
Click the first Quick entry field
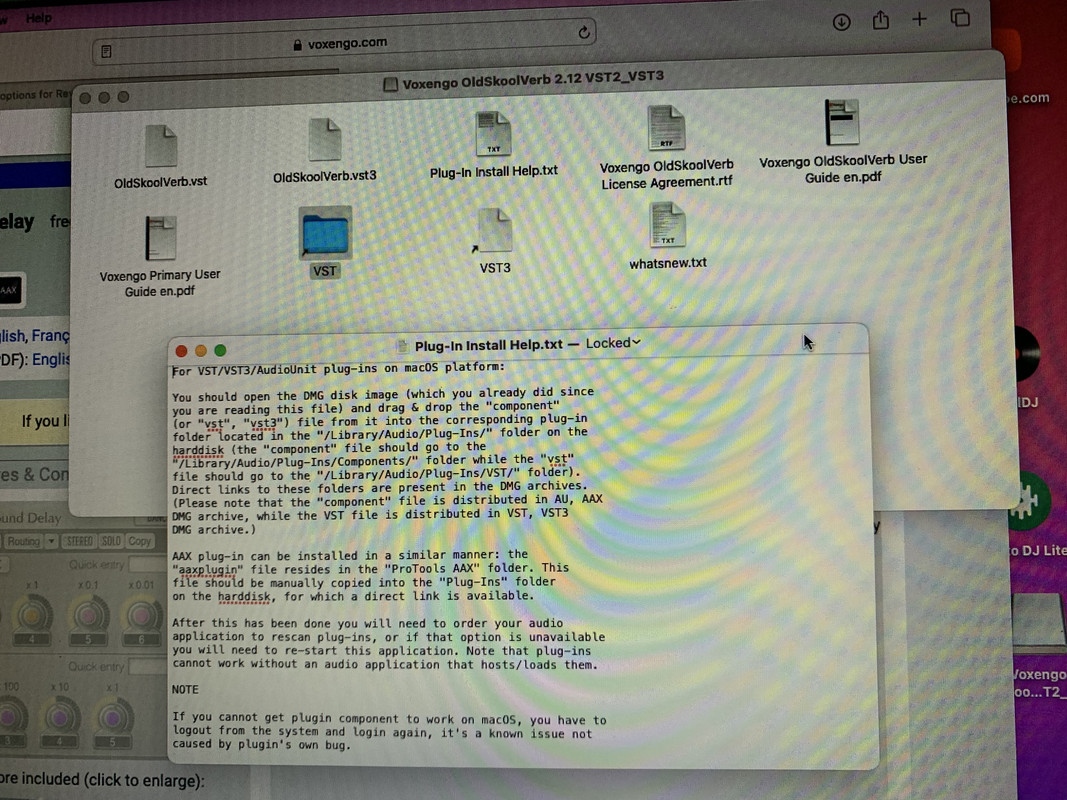click(x=149, y=565)
